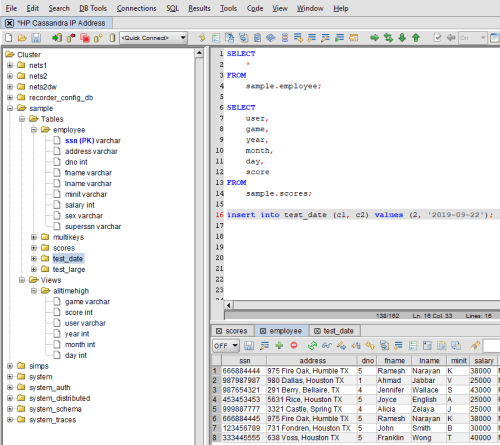500x445 pixels.
Task: Expand the nets1 tree node
Action: coord(10,65)
